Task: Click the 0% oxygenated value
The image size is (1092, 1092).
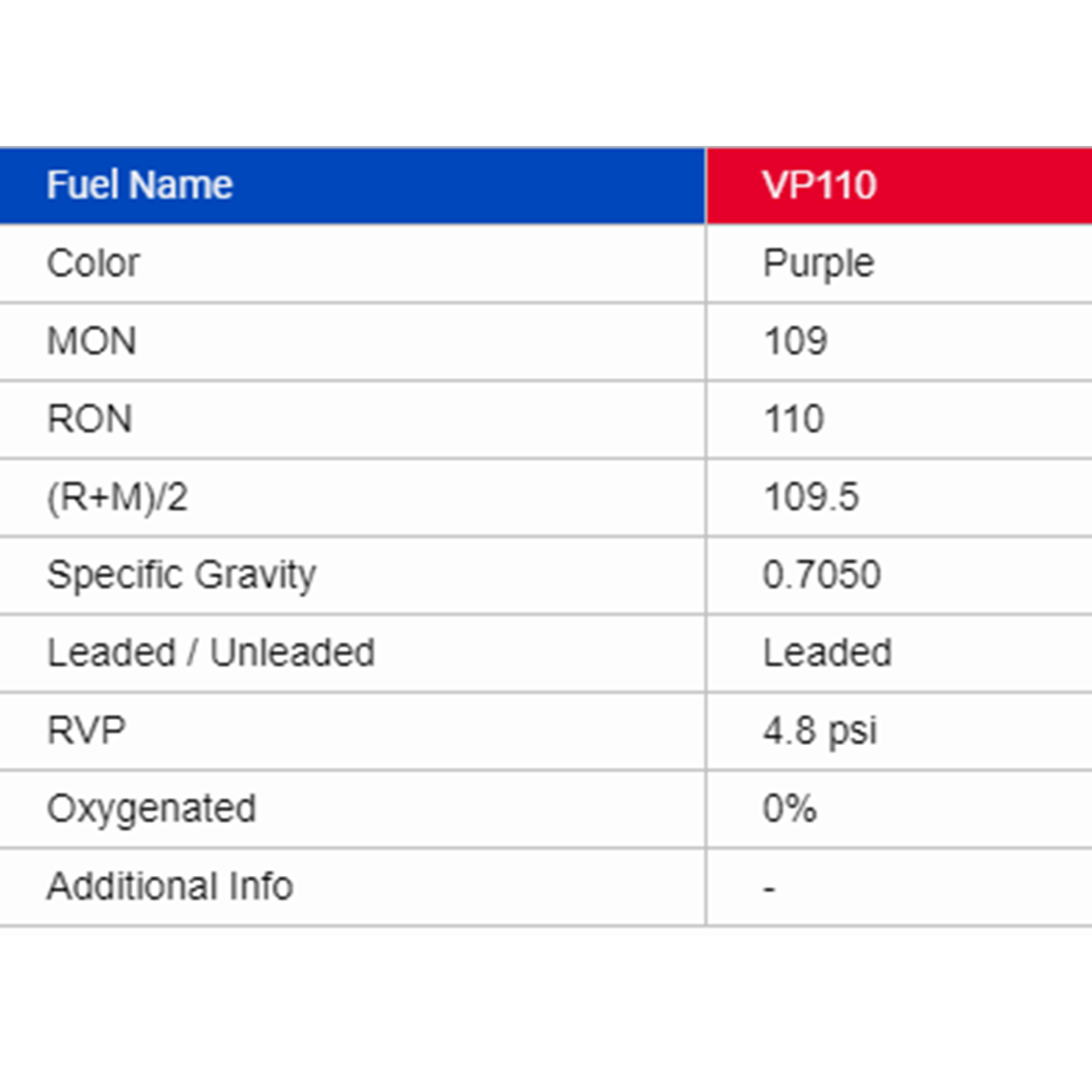Action: (790, 809)
